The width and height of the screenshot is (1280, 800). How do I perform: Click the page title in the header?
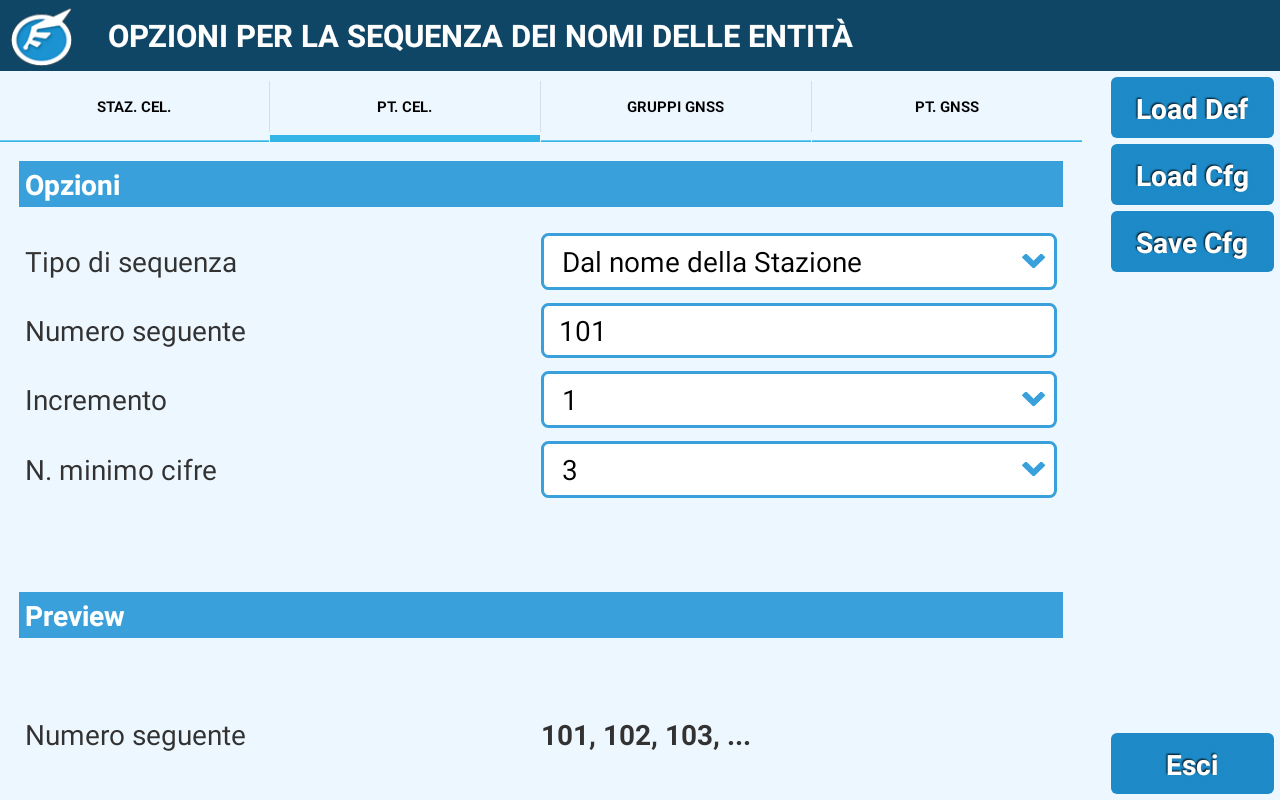[480, 37]
